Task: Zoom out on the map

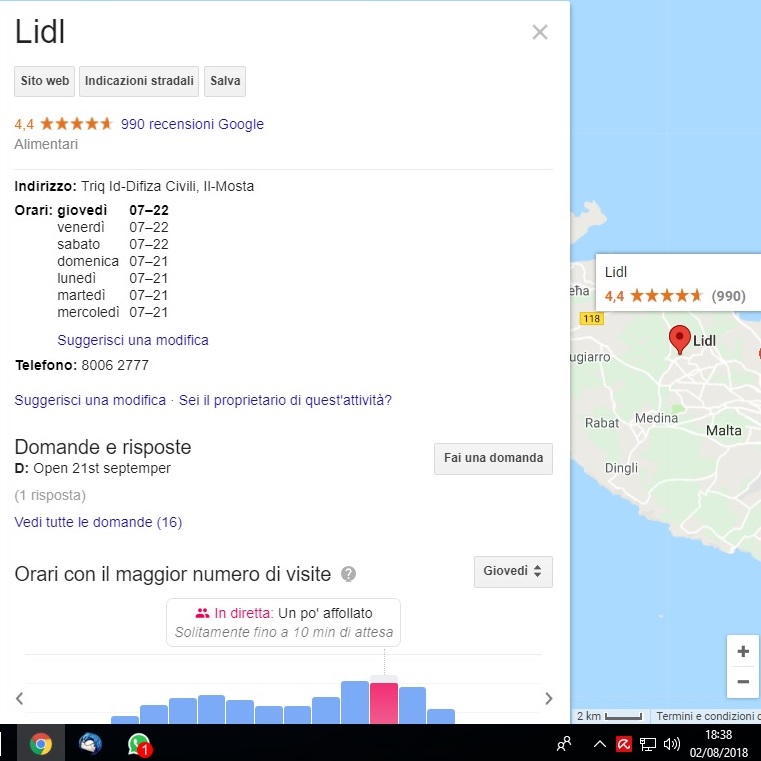Action: pos(743,682)
